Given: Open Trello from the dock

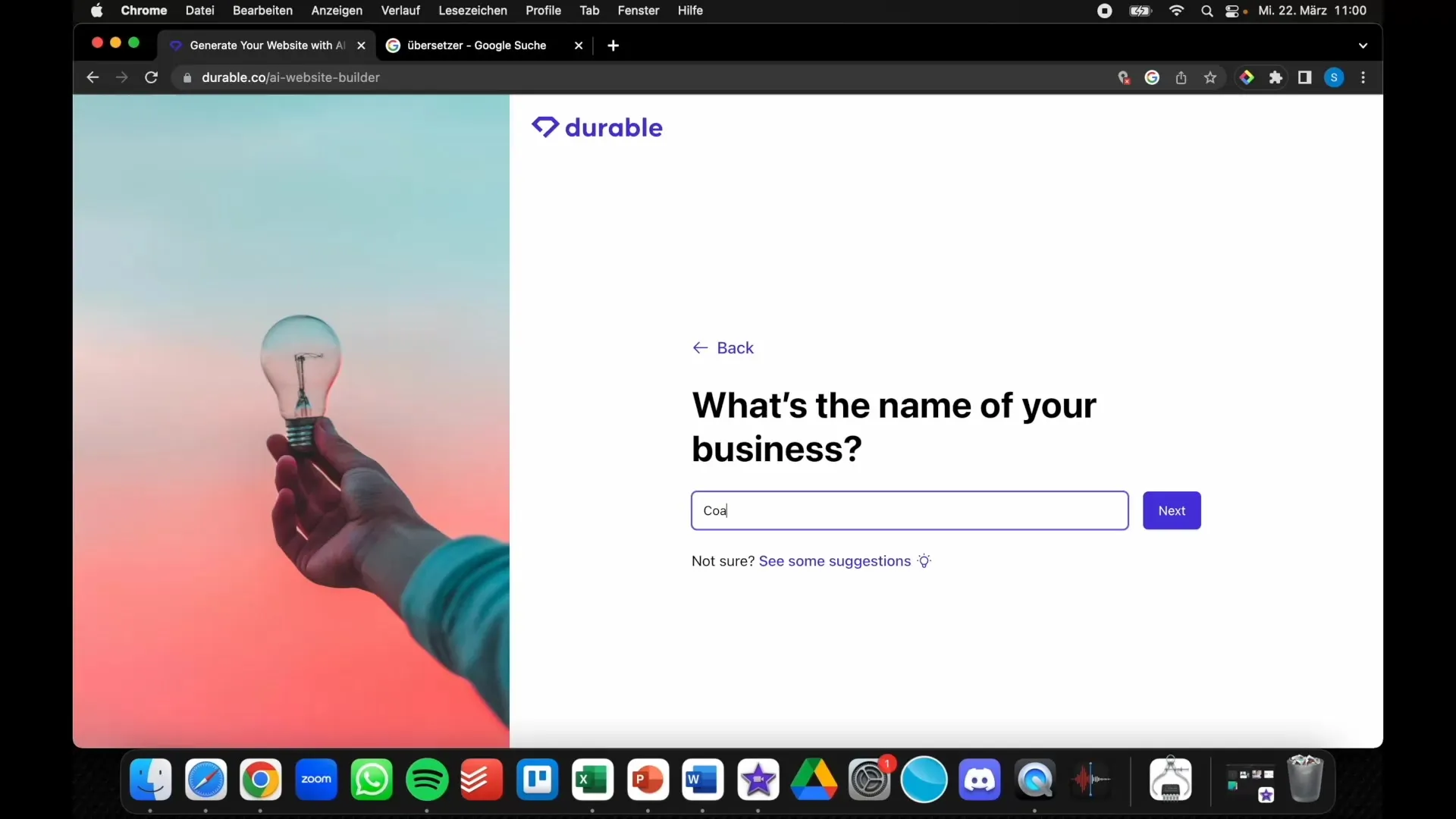Looking at the screenshot, I should click(x=538, y=780).
